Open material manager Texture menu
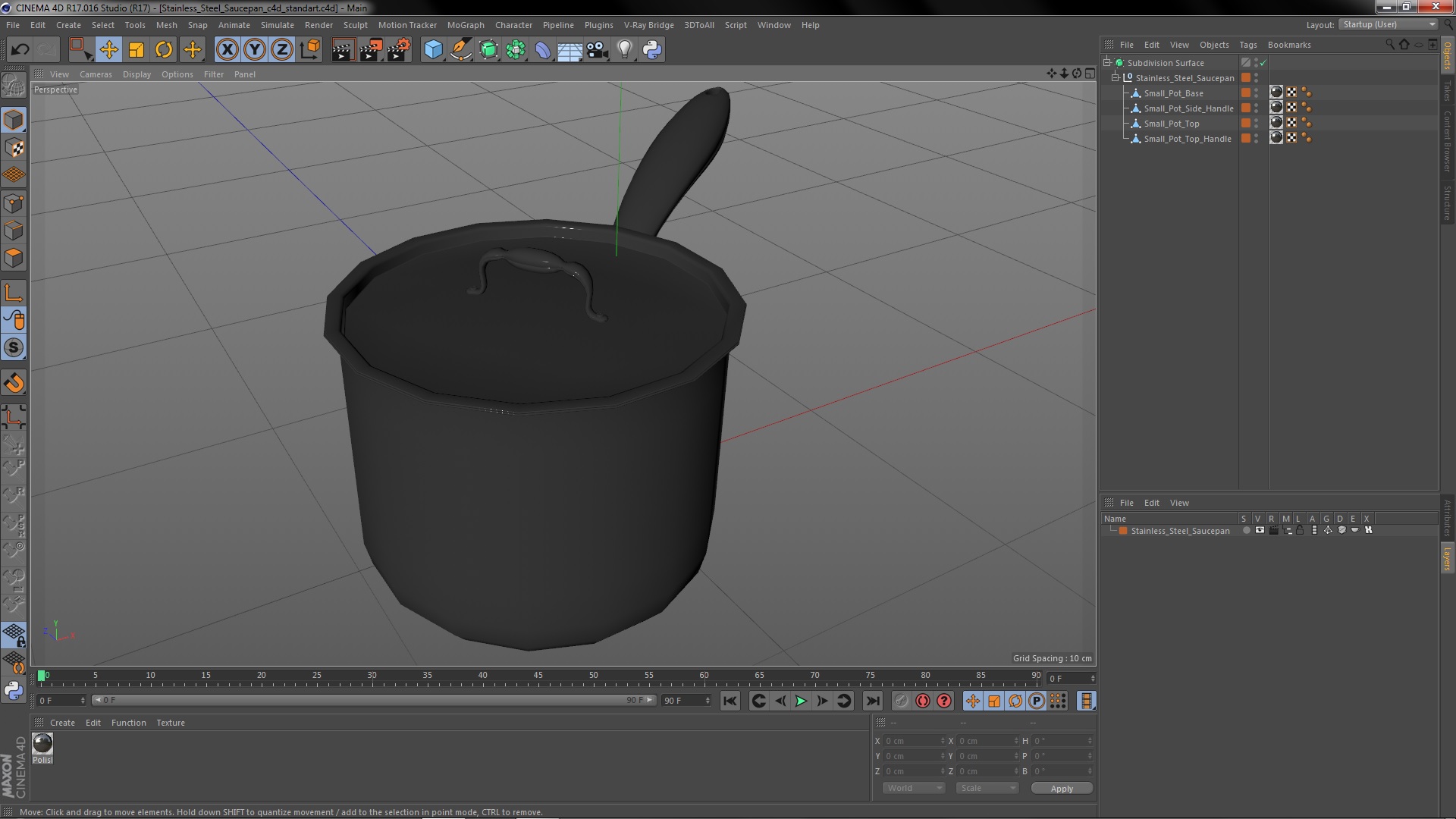The width and height of the screenshot is (1456, 819). click(x=170, y=723)
